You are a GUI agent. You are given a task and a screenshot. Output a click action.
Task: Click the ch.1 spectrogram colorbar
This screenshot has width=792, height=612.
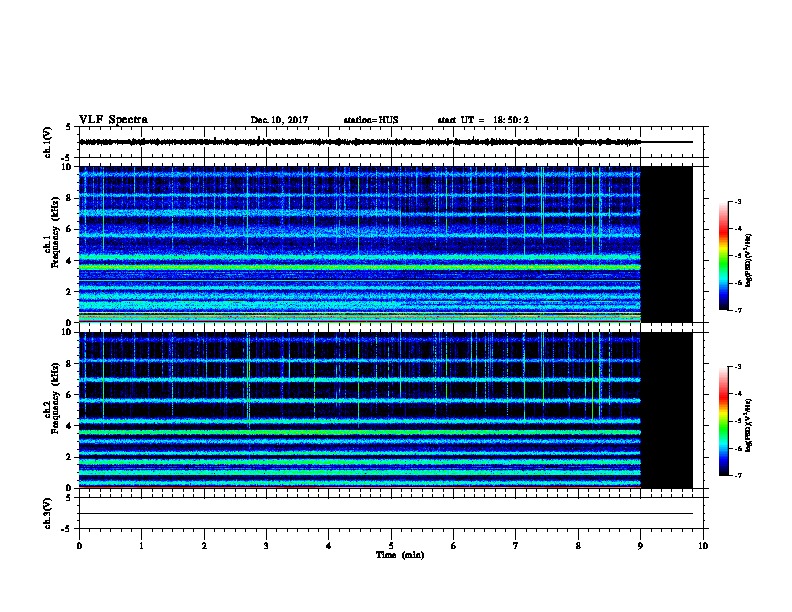(723, 256)
